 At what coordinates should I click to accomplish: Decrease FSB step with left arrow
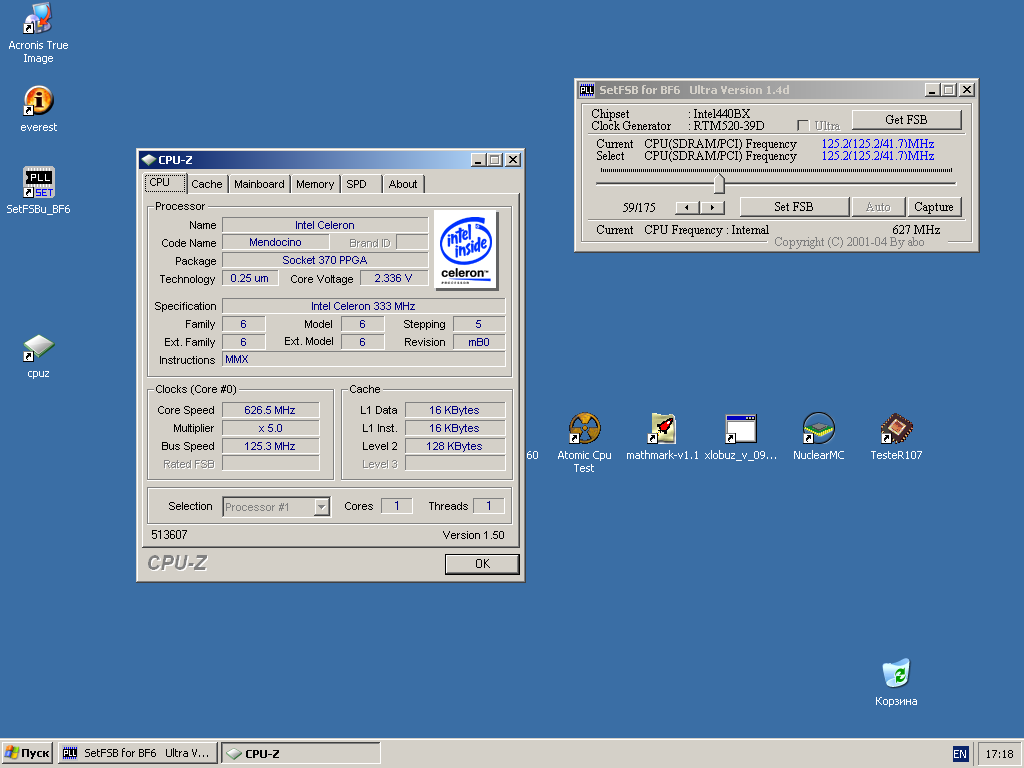[687, 208]
